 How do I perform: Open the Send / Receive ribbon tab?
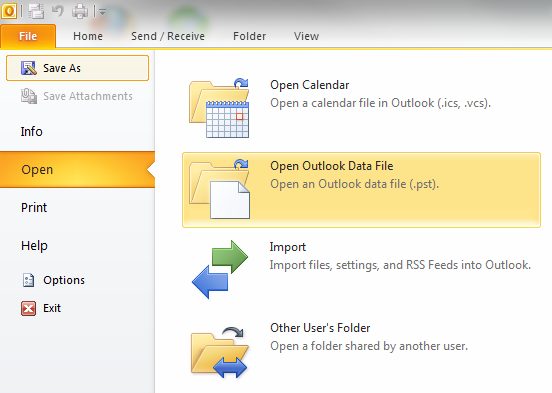(168, 36)
